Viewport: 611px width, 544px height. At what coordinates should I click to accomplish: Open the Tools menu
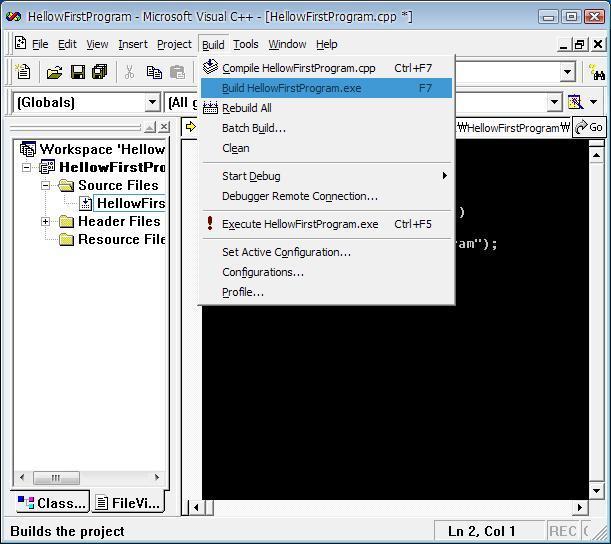[x=246, y=44]
